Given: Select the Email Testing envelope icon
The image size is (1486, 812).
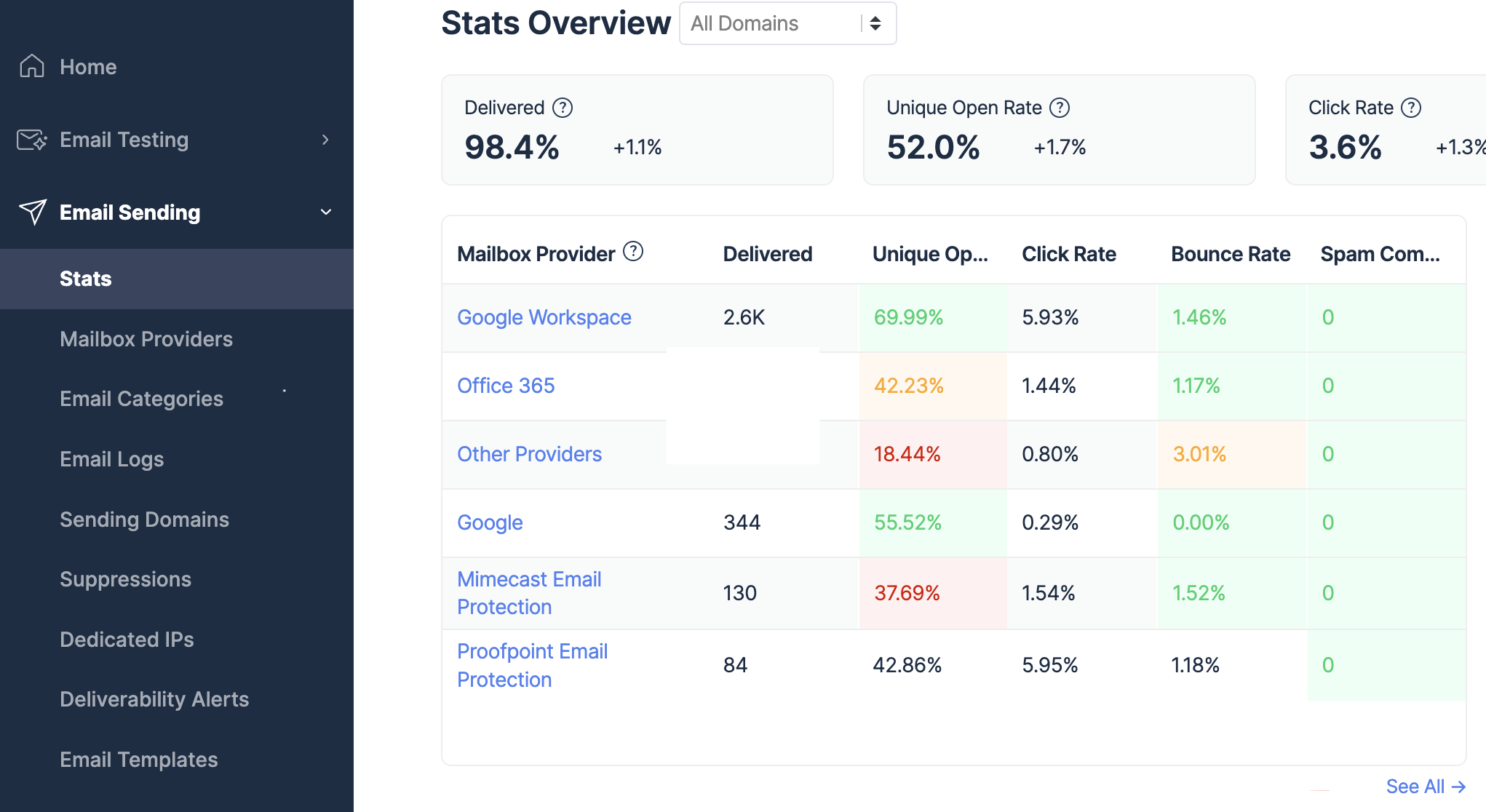Looking at the screenshot, I should pyautogui.click(x=31, y=140).
